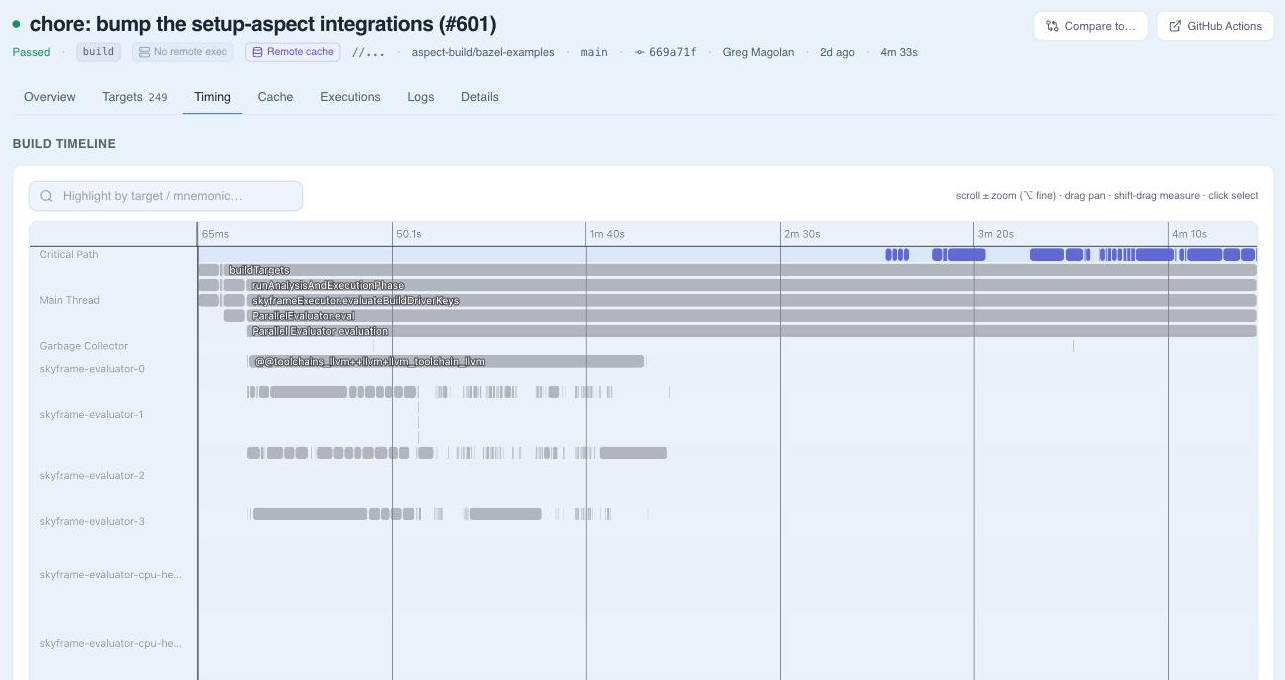Click the //... target pattern text
The image size is (1285, 680).
click(x=368, y=52)
